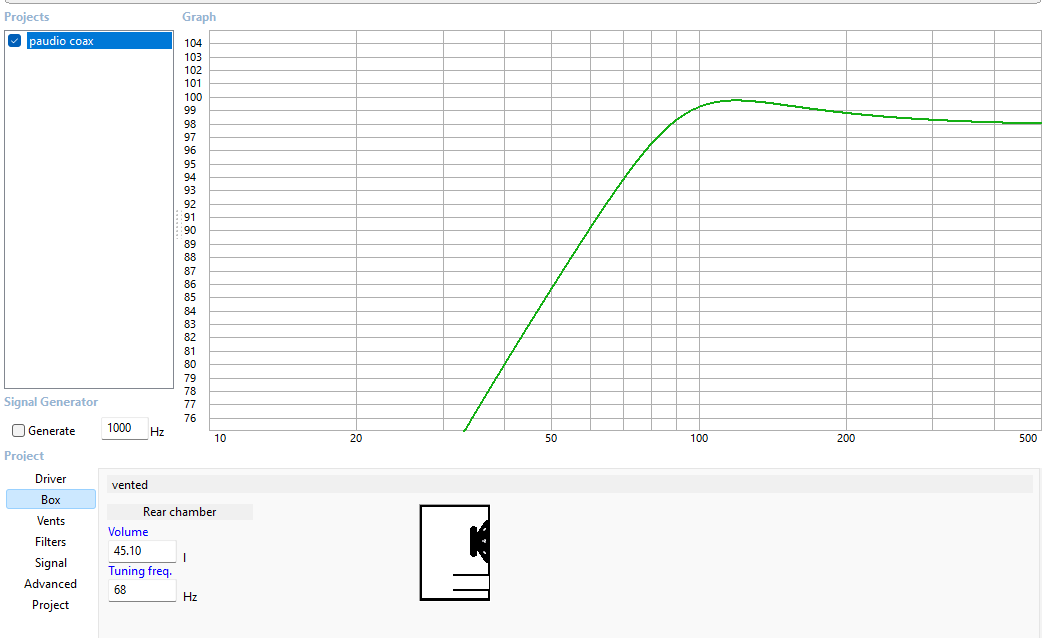Click the 500 Hz label on the frequency axis
The image size is (1044, 638).
point(1028,438)
